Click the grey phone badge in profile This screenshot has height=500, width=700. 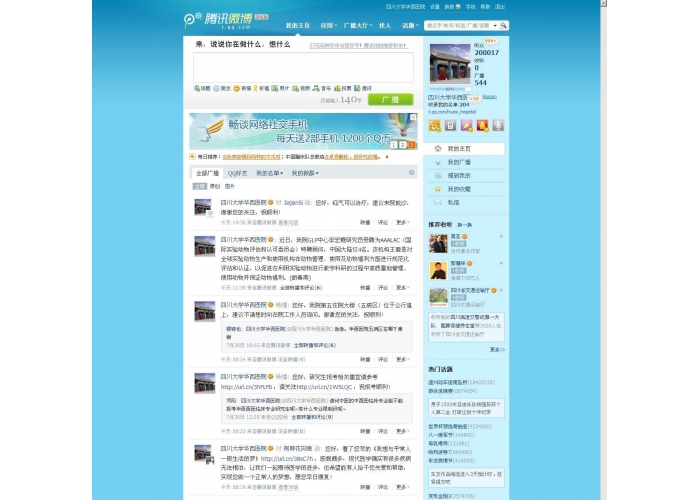[x=450, y=125]
